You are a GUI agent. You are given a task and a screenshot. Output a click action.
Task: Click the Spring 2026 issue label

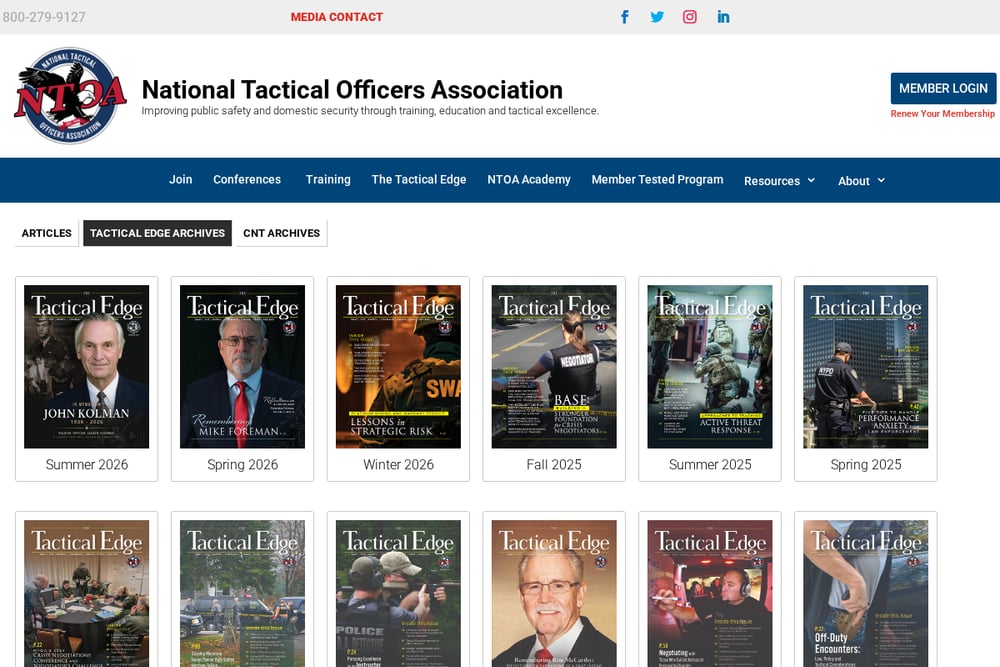(242, 465)
